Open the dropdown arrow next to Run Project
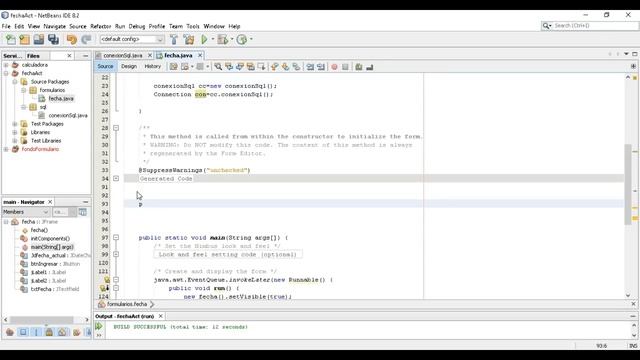This screenshot has height=360, width=640. [212, 39]
